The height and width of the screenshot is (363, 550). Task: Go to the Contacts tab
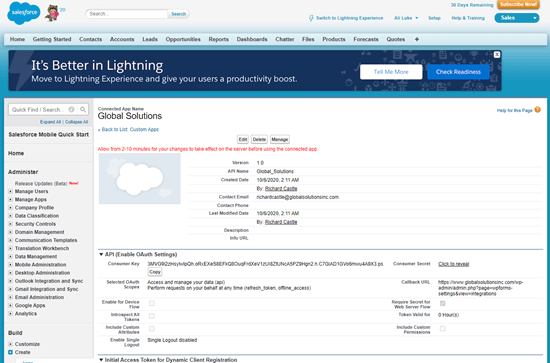tap(90, 39)
